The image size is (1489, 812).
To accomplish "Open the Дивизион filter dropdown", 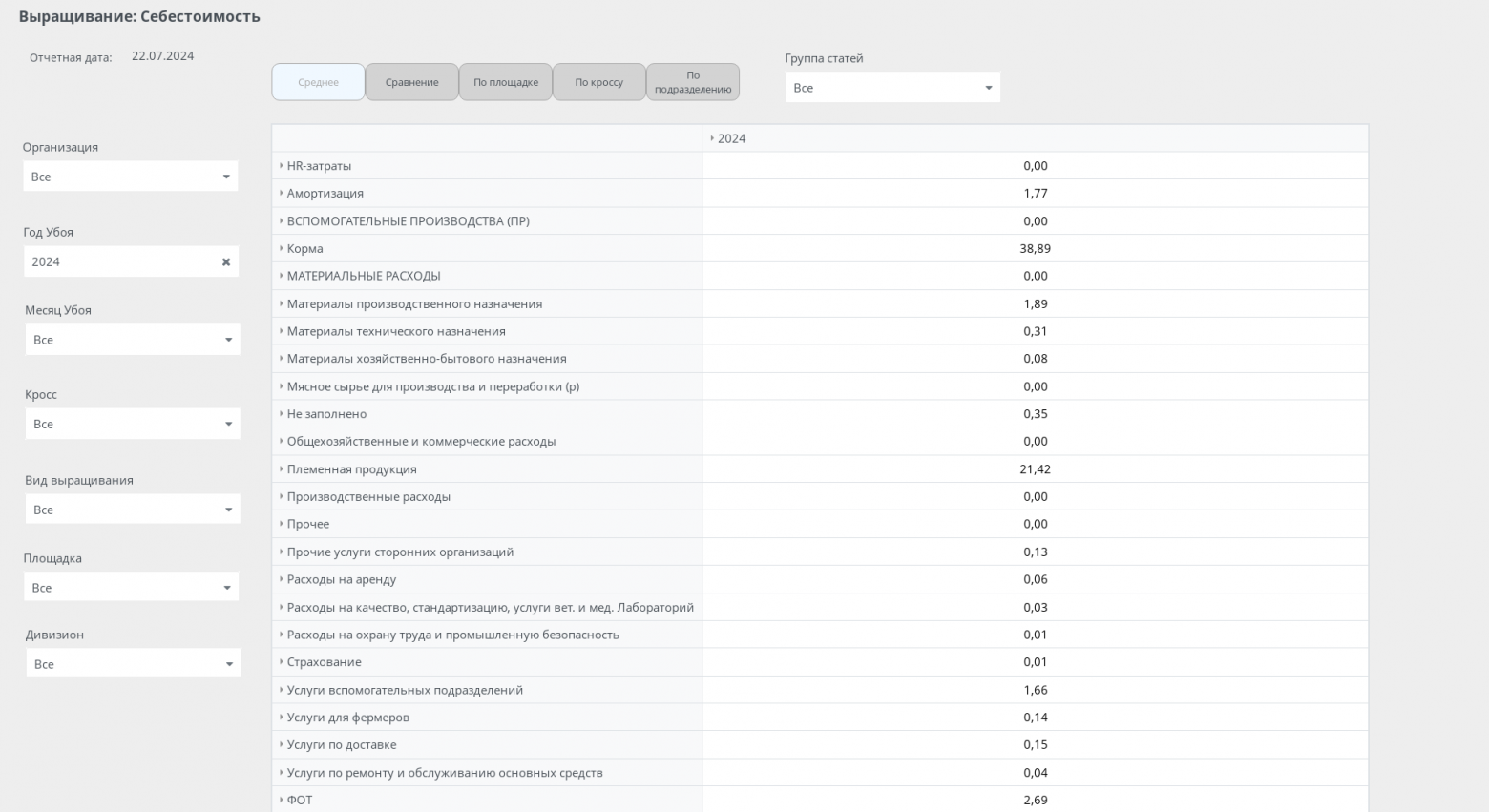I will click(x=133, y=664).
